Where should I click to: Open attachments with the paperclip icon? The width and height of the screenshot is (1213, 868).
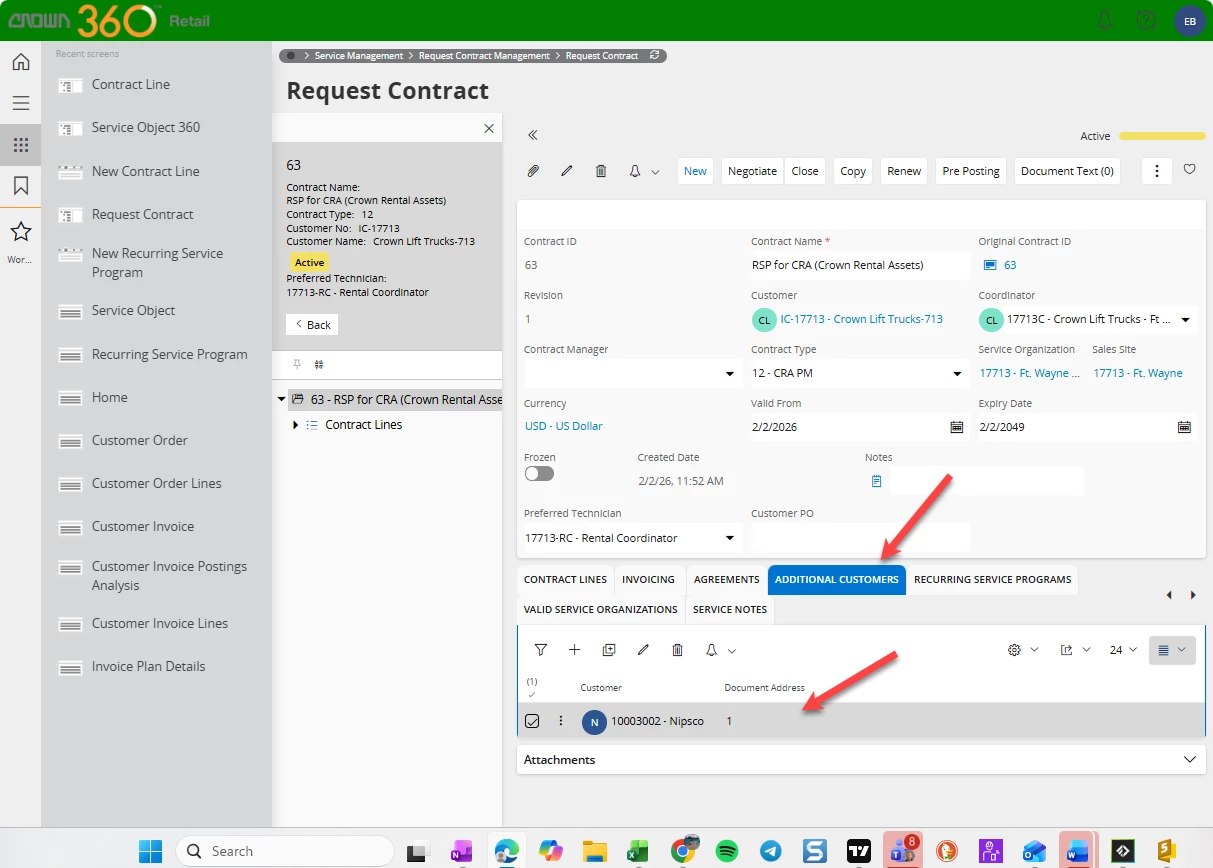pyautogui.click(x=533, y=171)
